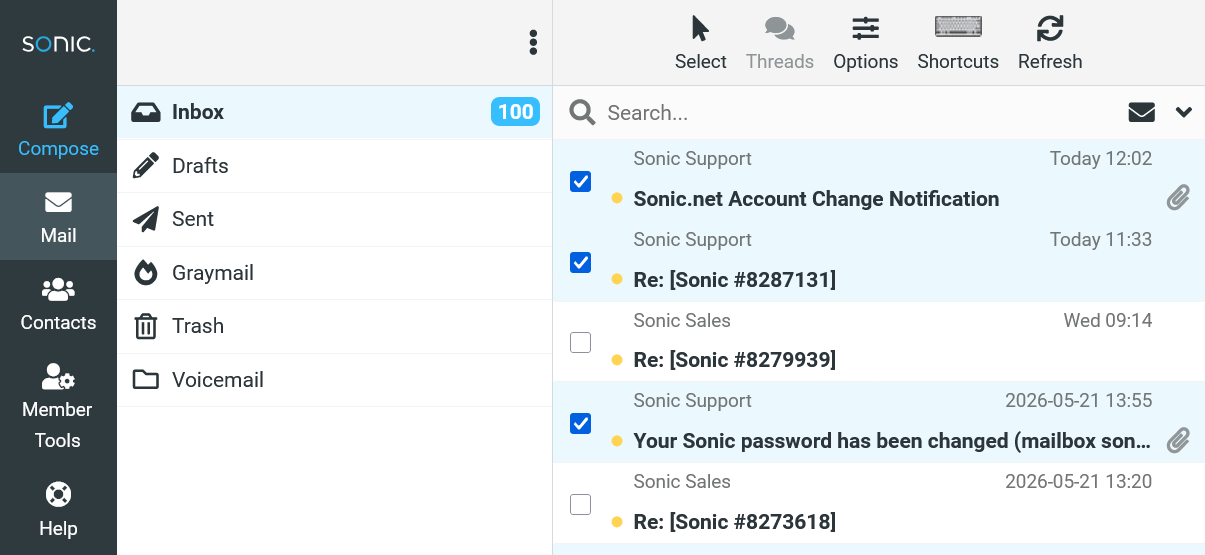Open the folder actions three-dot menu
1205x555 pixels.
click(533, 42)
